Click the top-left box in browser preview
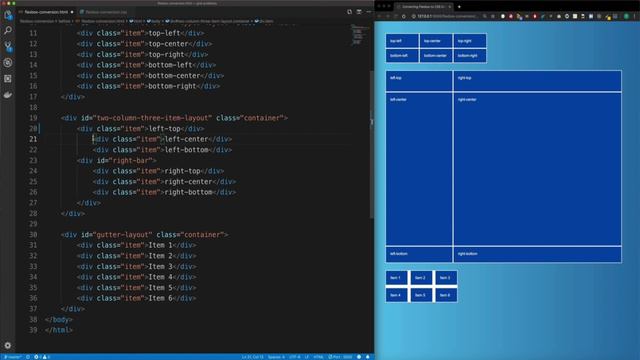This screenshot has width=640, height=360. coord(402,41)
